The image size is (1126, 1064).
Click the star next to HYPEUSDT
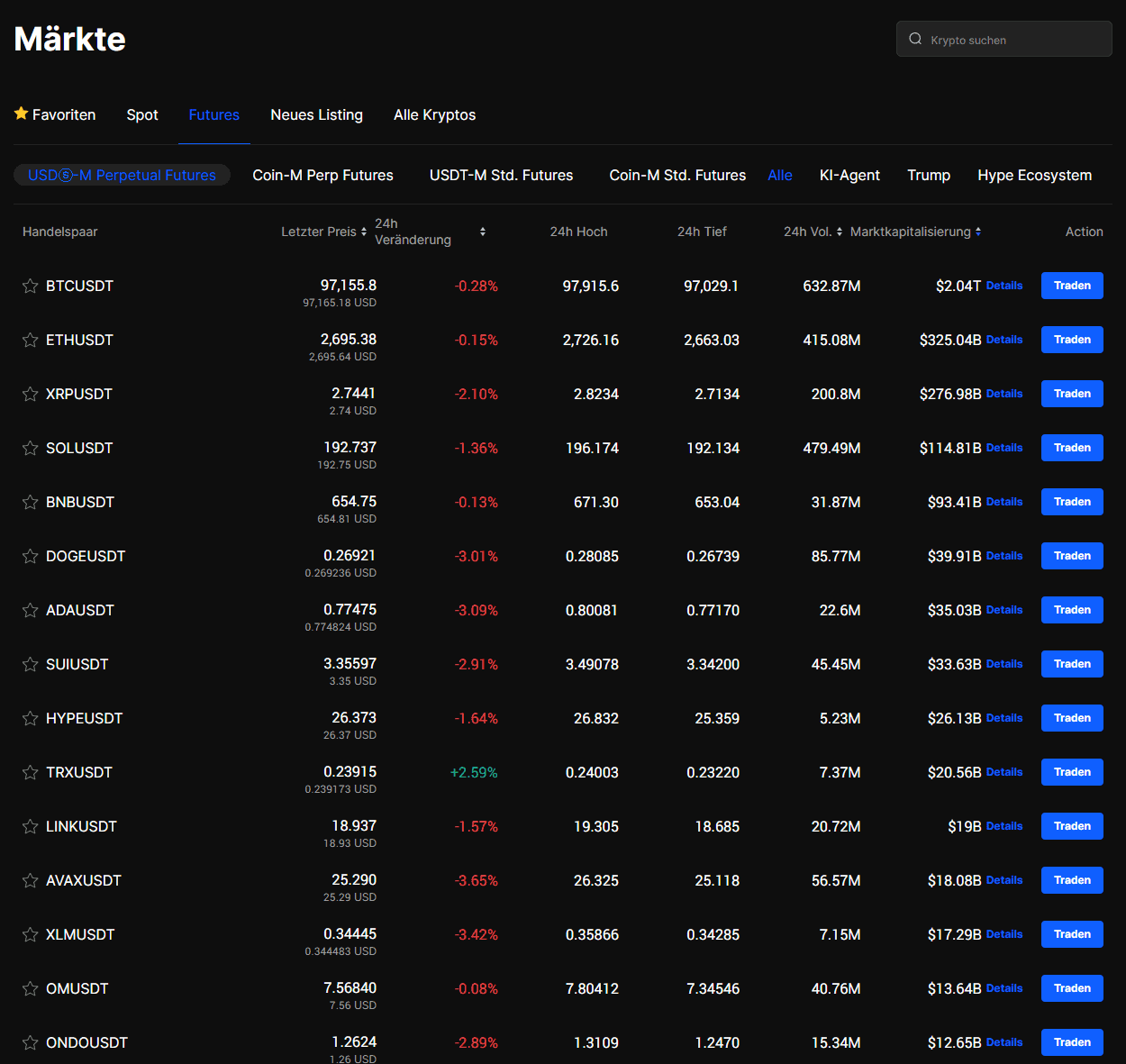[x=30, y=719]
